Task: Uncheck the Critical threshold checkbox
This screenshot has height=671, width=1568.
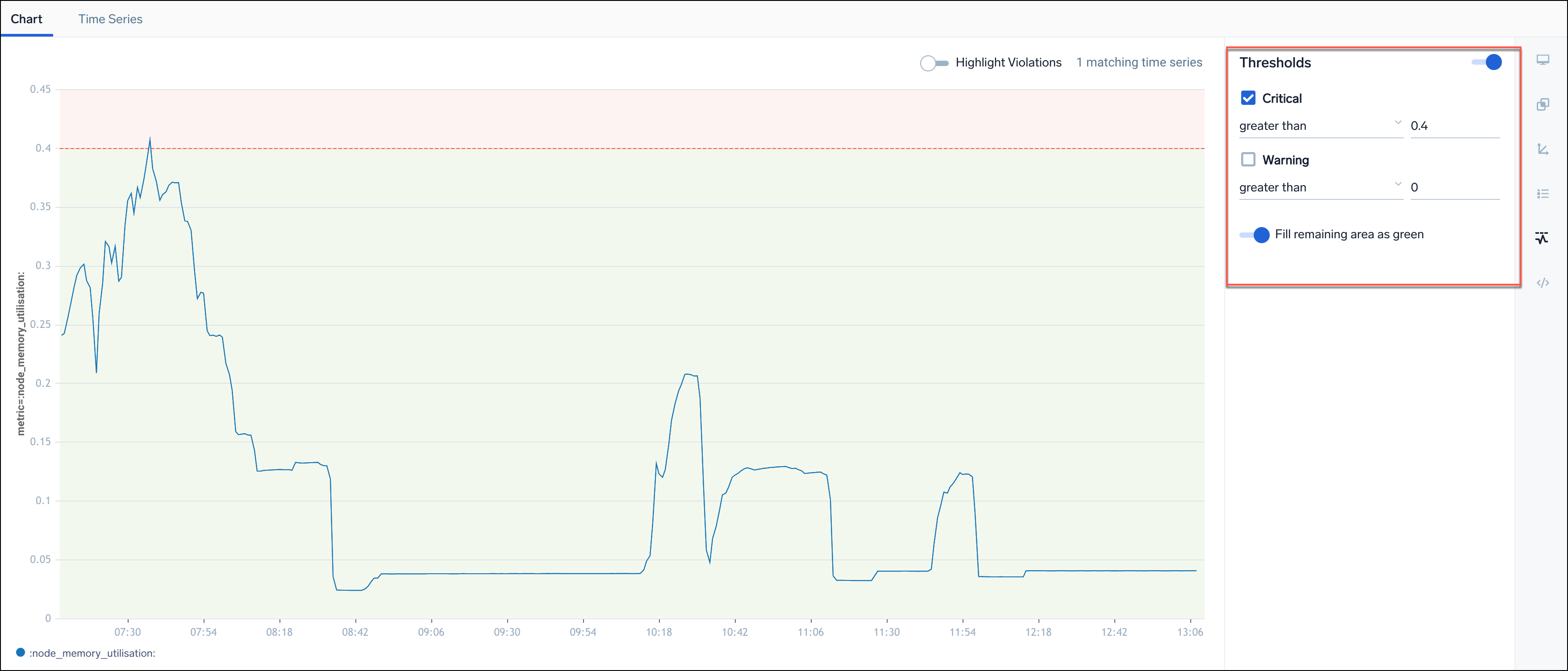Action: 1248,98
